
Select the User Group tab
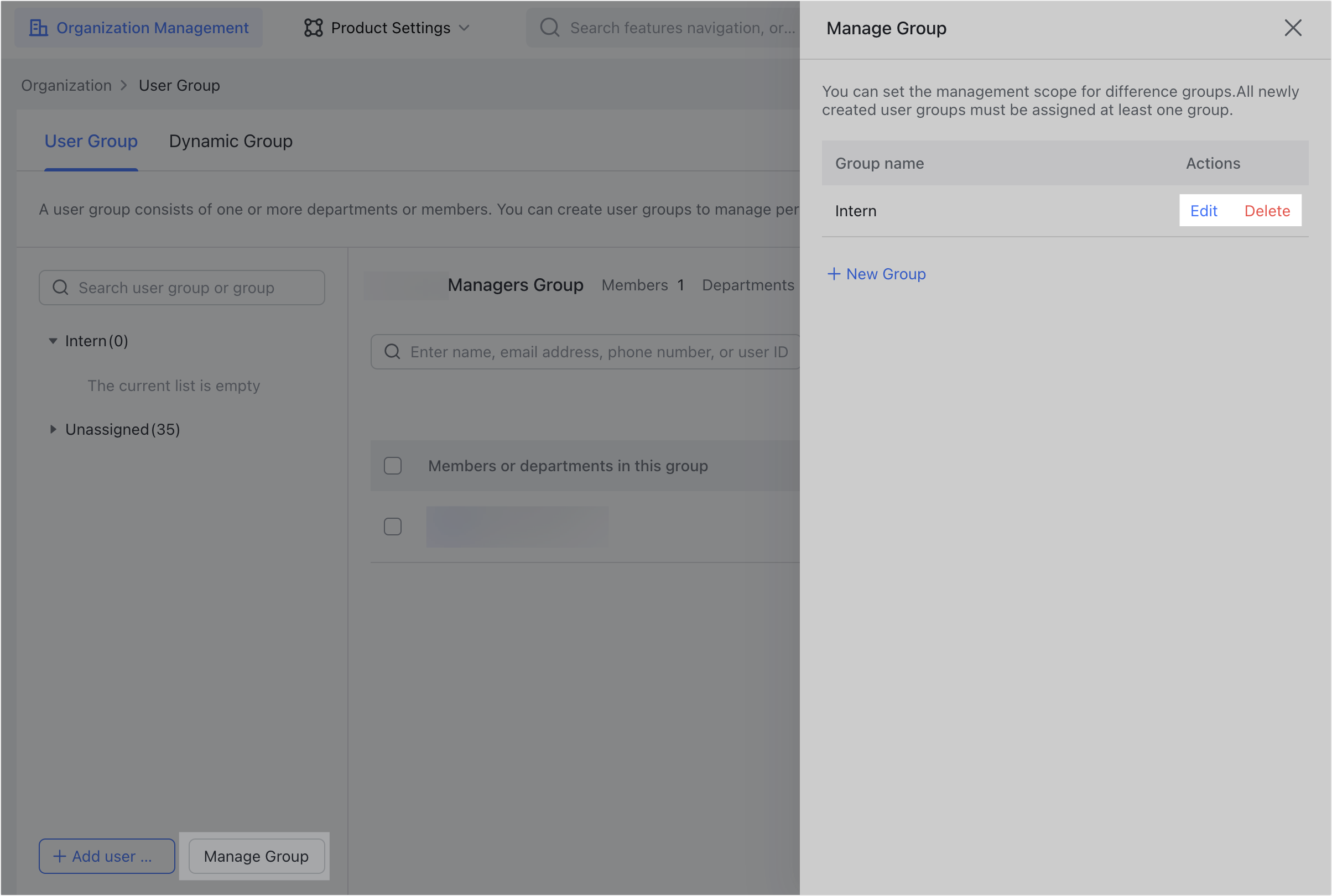click(91, 141)
